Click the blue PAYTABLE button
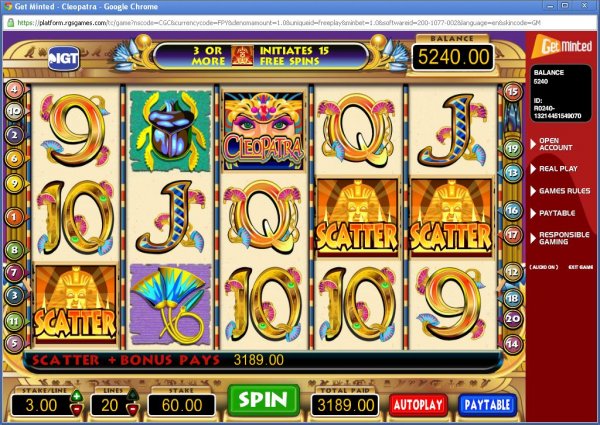Viewport: 600px width, 425px height. [x=487, y=405]
